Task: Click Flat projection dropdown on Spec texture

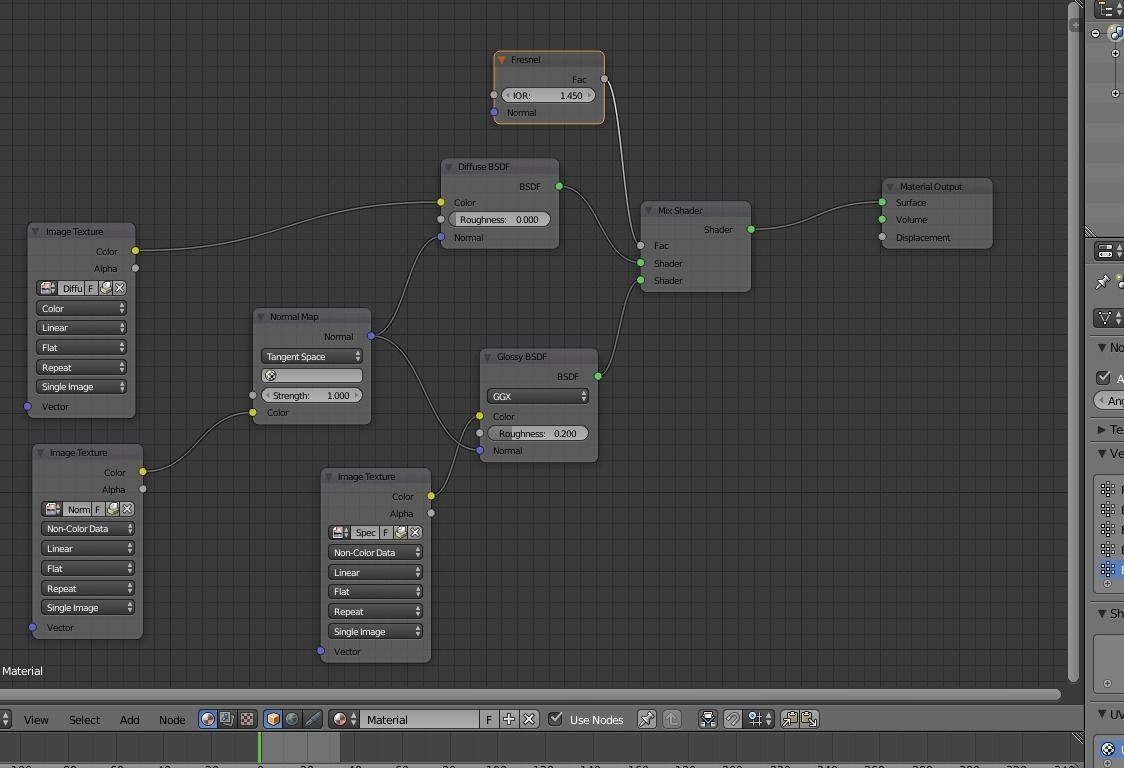Action: [x=376, y=592]
